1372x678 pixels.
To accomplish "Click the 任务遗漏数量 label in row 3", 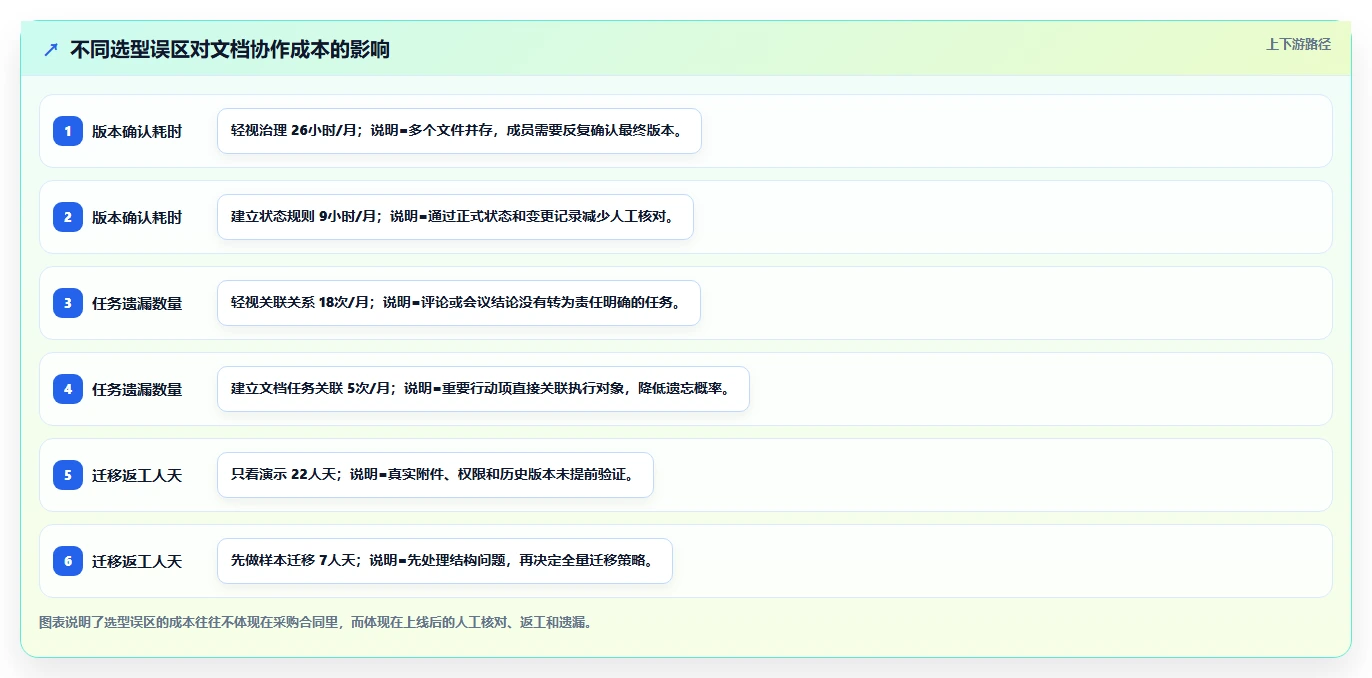I will point(137,303).
